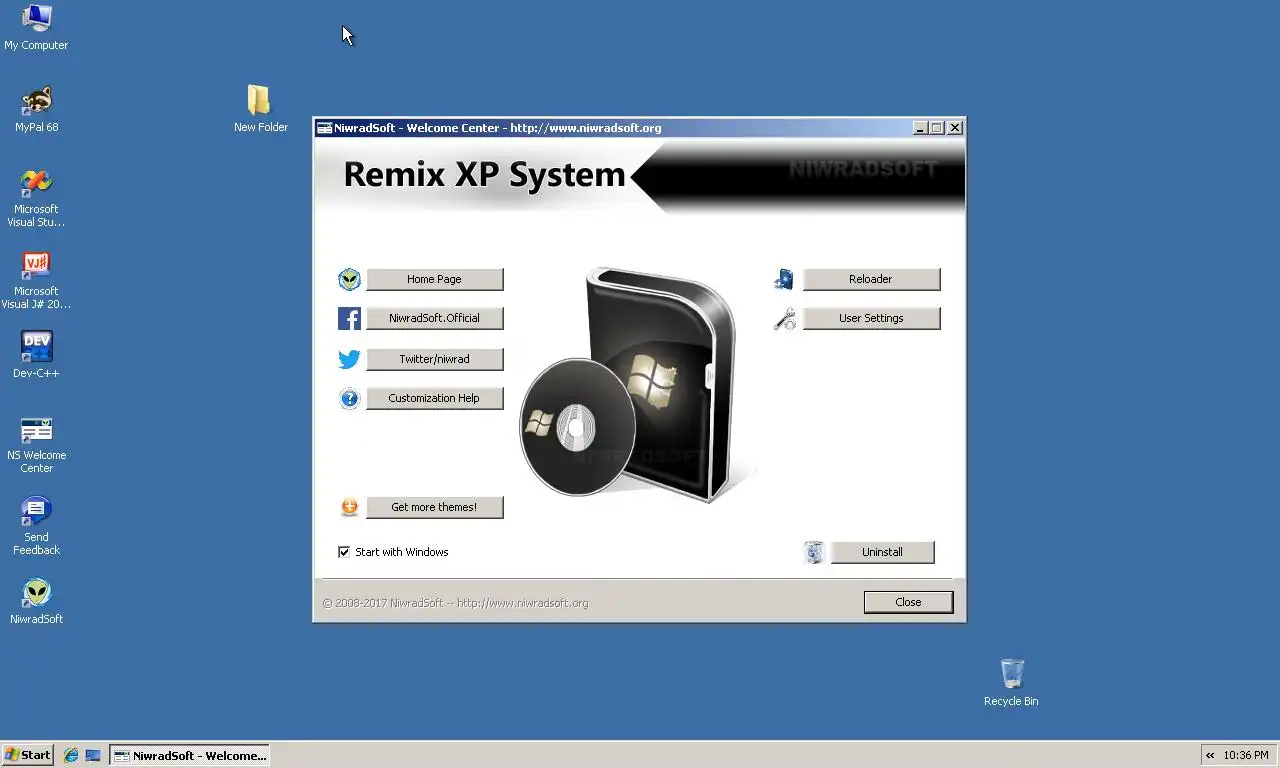Screen dimensions: 1280x768
Task: Select the Send Feedback desktop icon
Action: (x=36, y=511)
